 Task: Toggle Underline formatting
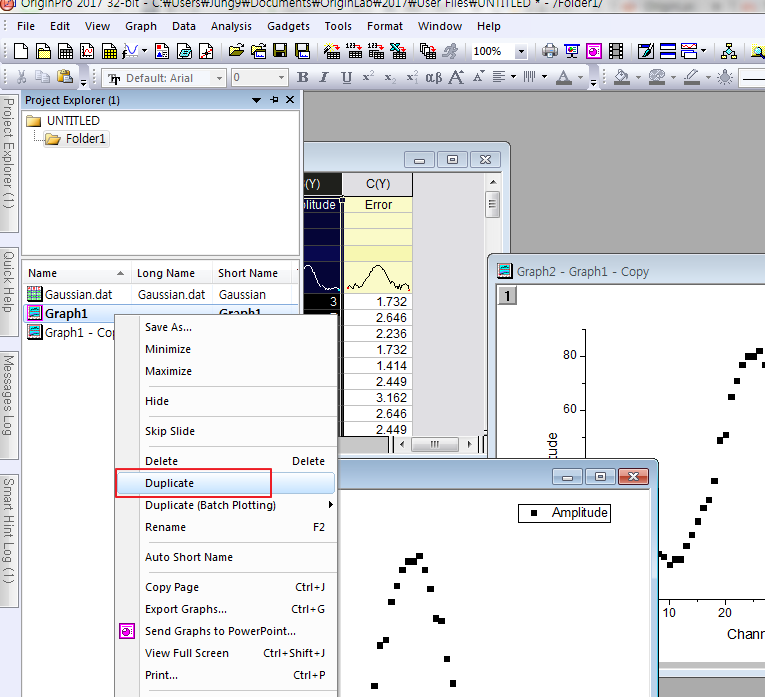click(x=346, y=77)
